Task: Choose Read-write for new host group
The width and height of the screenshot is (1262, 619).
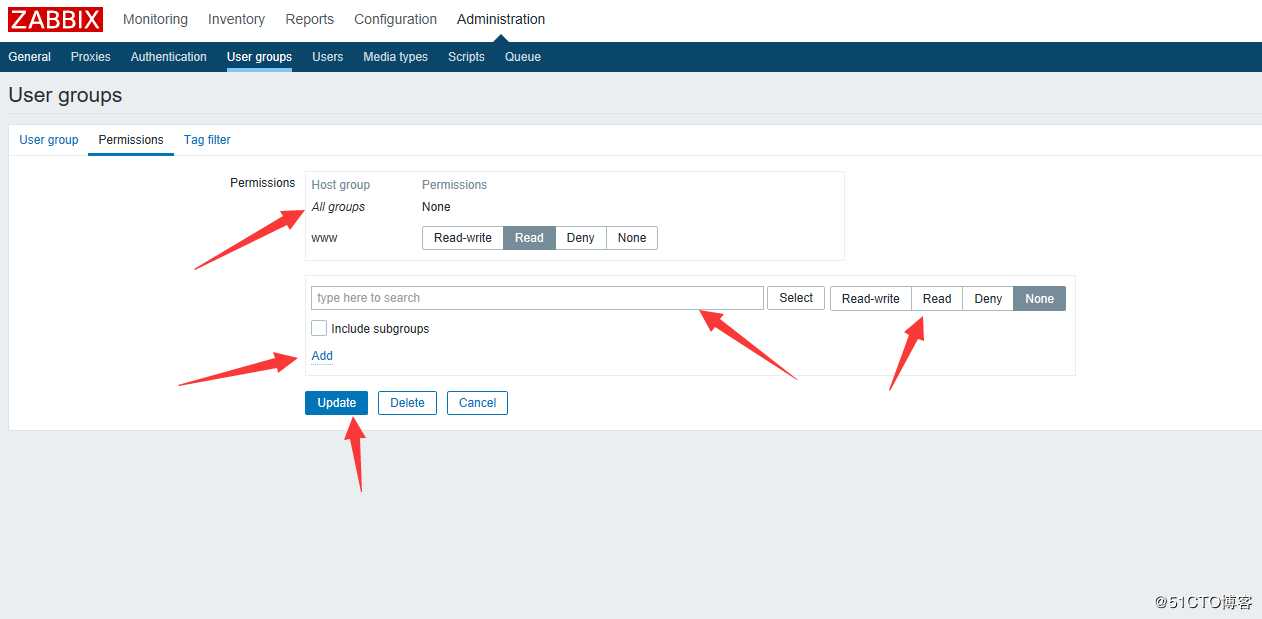Action: pos(871,299)
